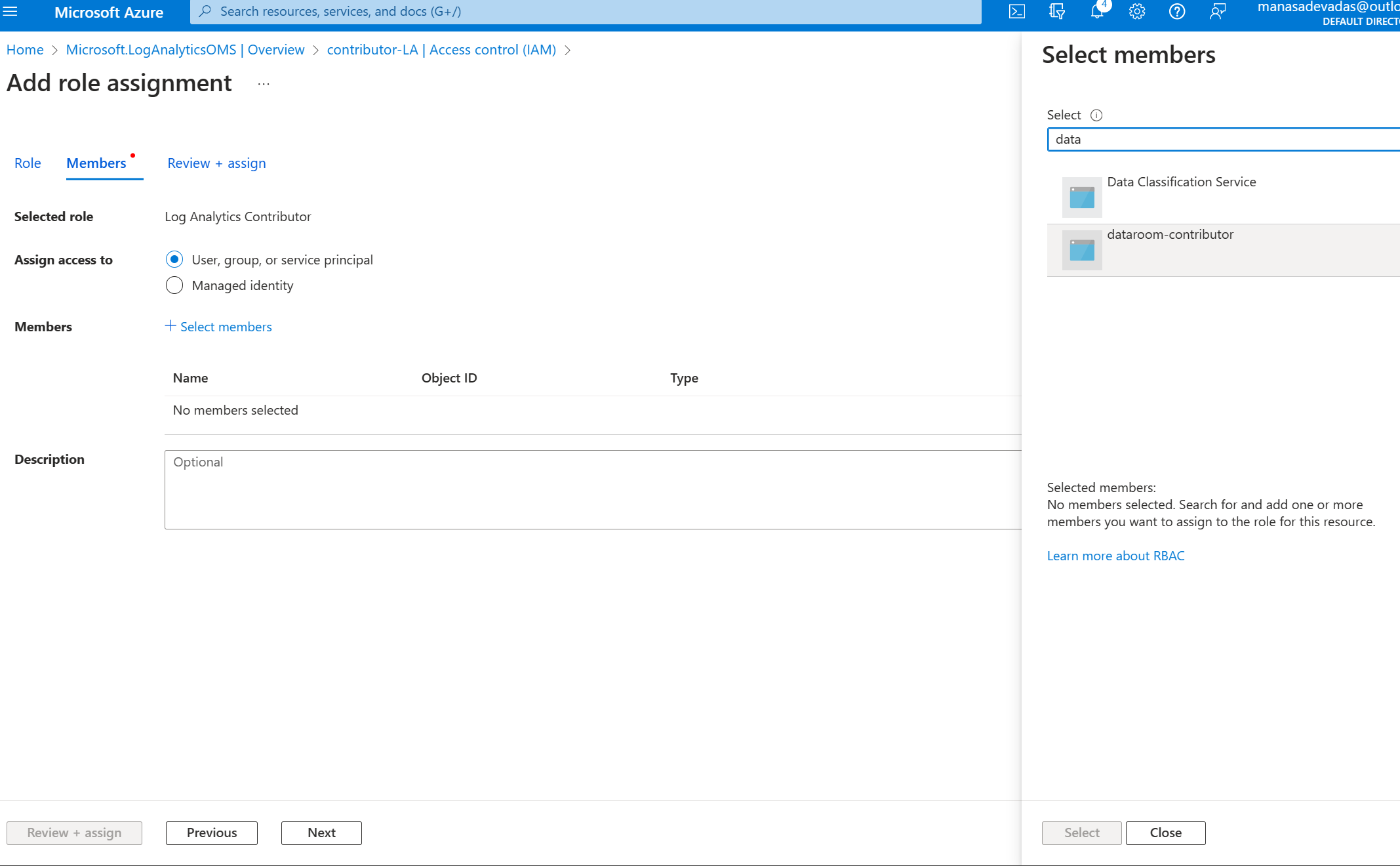Click the info icon beside Select
The height and width of the screenshot is (866, 1400).
pos(1096,115)
